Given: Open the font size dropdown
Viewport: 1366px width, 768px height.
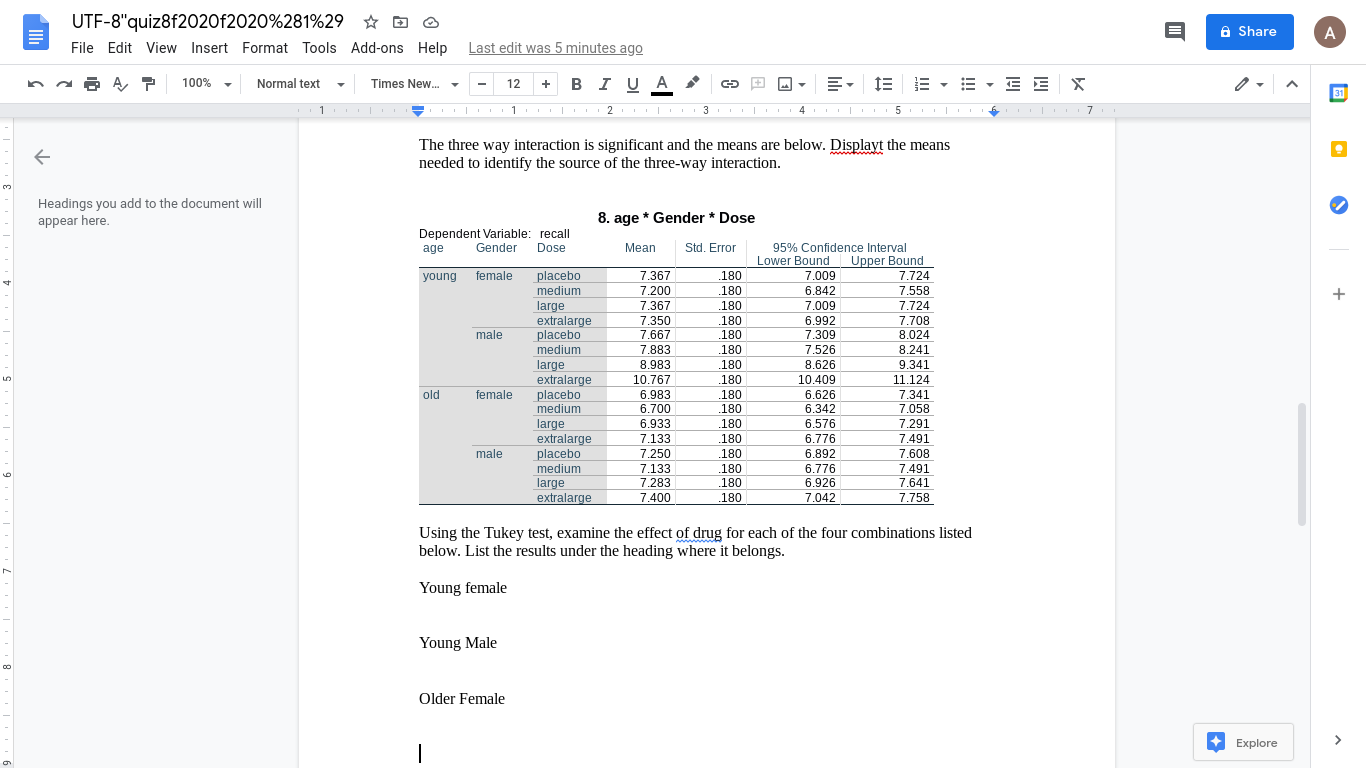Looking at the screenshot, I should point(513,84).
